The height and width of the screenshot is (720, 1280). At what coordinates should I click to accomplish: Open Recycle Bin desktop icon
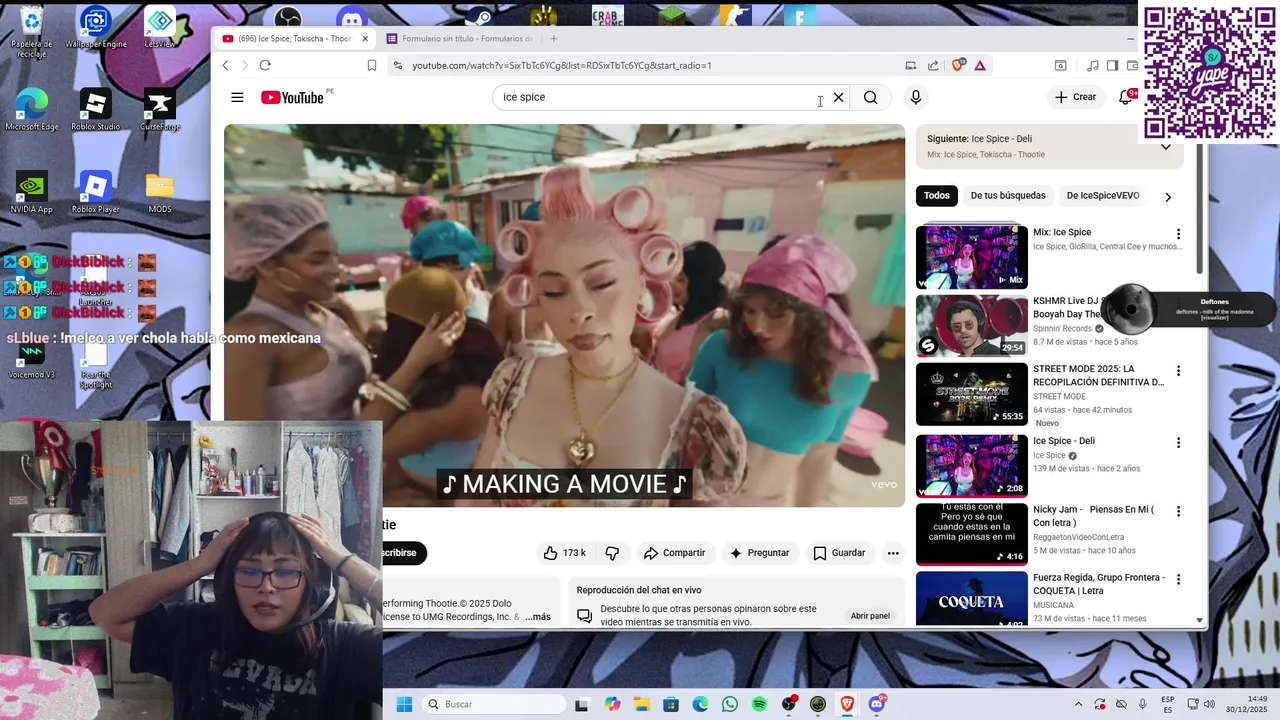click(31, 31)
